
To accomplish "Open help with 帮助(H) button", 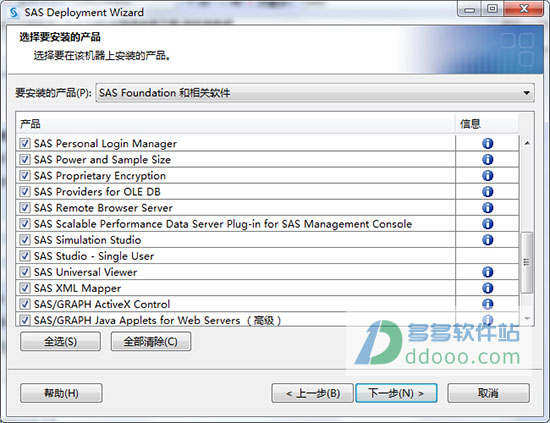I will [61, 393].
